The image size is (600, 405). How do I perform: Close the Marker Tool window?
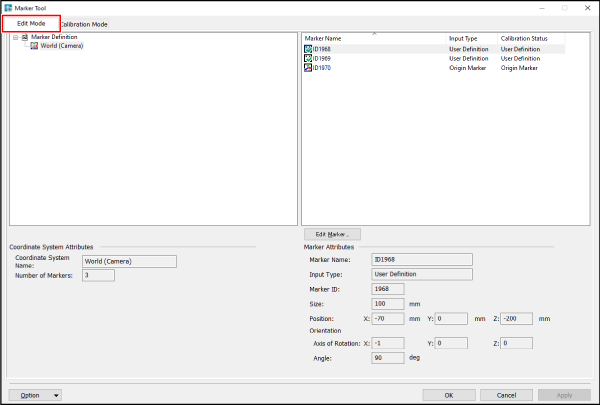pos(587,8)
